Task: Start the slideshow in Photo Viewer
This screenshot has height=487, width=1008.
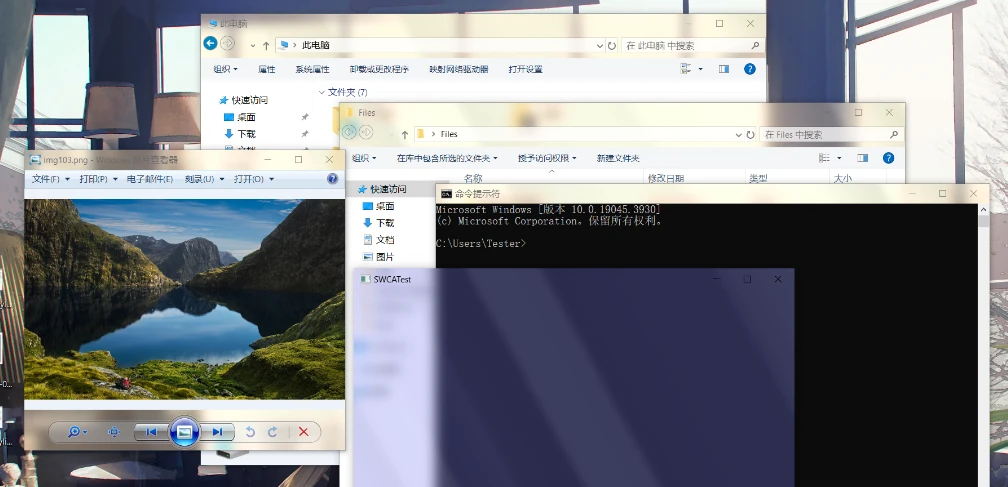Action: (183, 432)
